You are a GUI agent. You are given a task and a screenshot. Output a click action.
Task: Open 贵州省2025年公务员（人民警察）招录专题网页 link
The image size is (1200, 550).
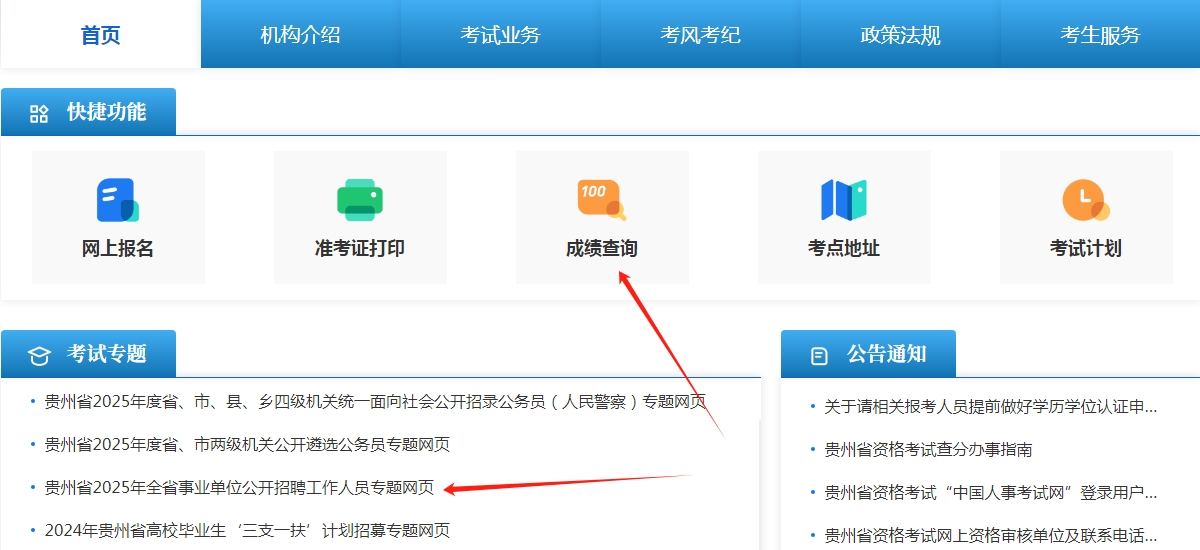click(x=375, y=402)
